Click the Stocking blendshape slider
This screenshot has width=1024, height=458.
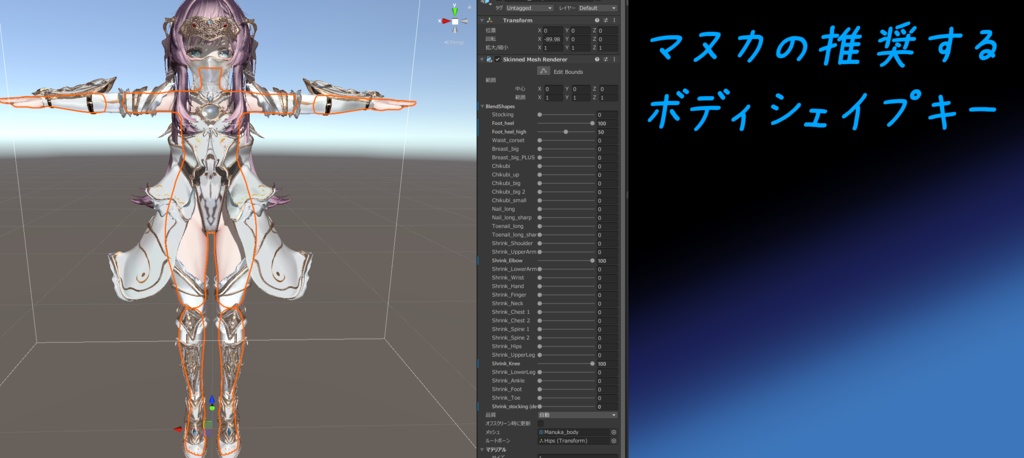(x=566, y=114)
